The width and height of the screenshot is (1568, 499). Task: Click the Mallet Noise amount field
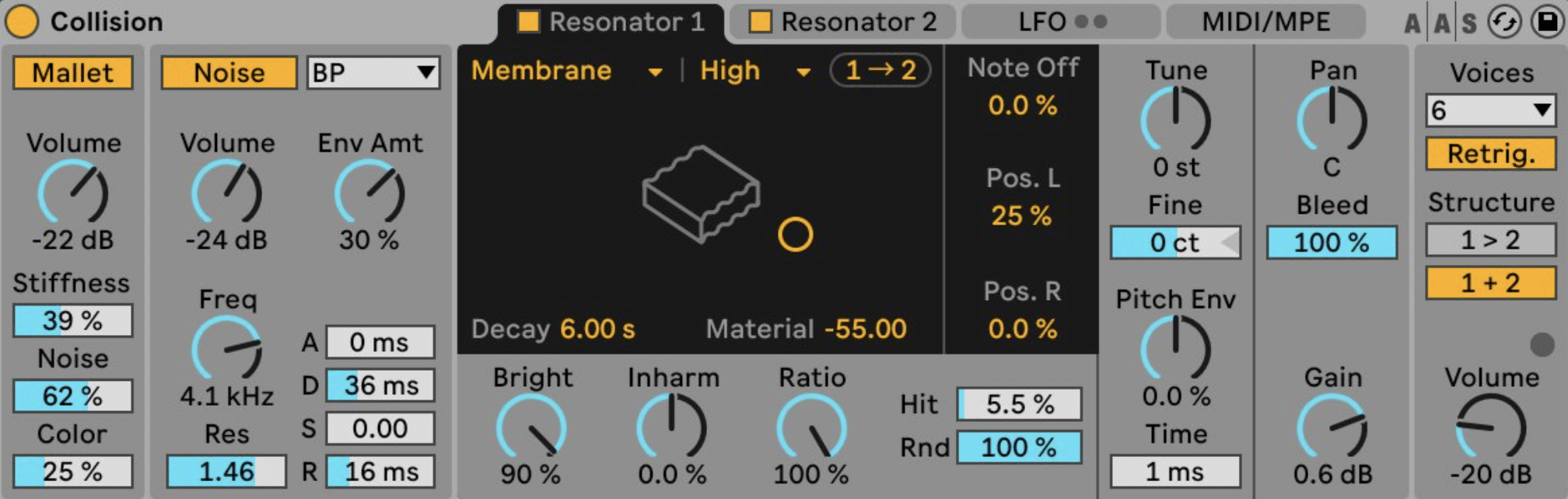[72, 396]
